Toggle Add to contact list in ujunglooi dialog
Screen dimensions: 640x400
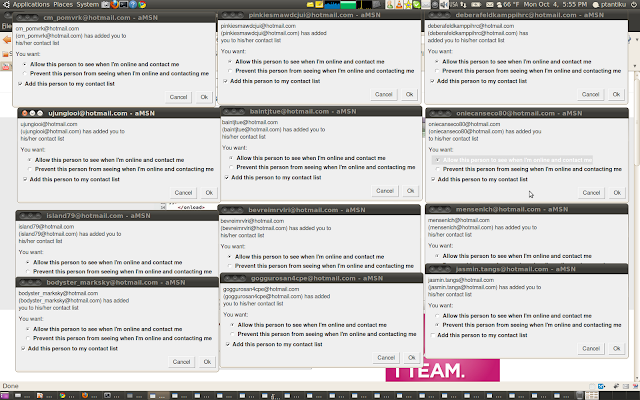[x=25, y=180]
